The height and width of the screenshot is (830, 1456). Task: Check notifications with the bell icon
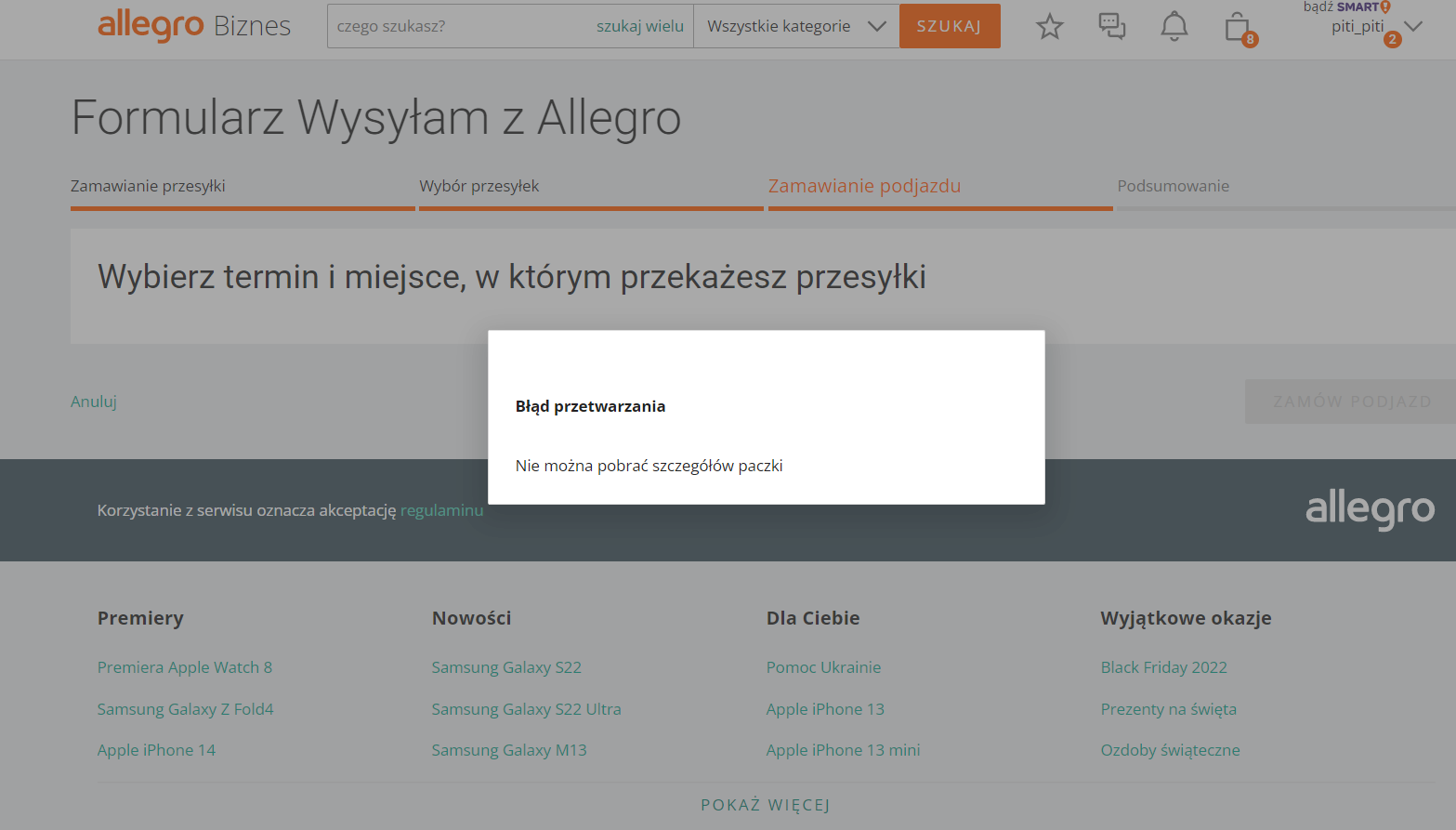1174,26
